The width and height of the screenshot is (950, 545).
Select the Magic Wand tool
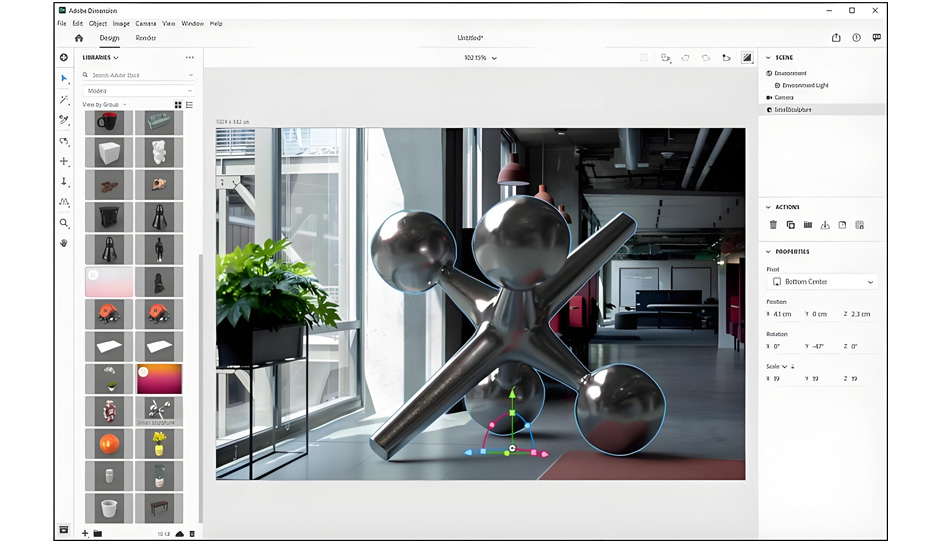click(x=64, y=99)
